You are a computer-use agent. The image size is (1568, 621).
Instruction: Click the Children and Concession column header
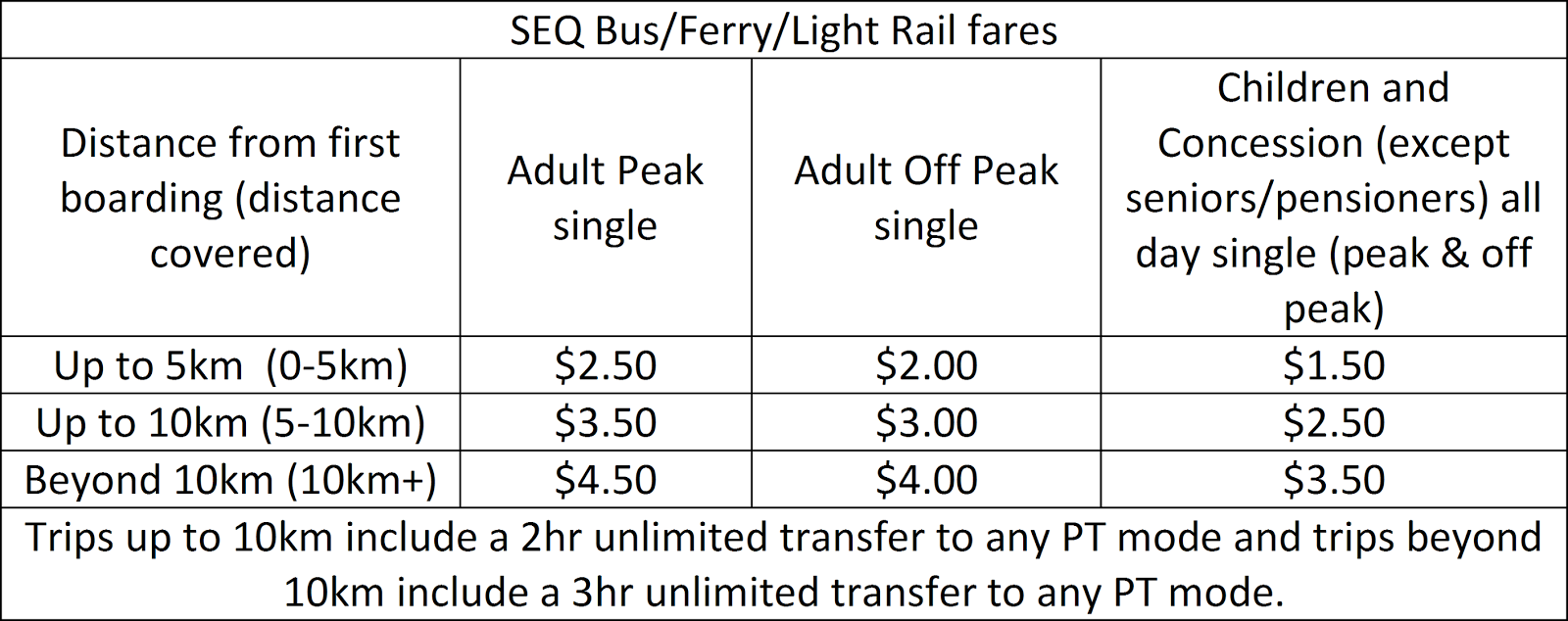click(x=1333, y=198)
